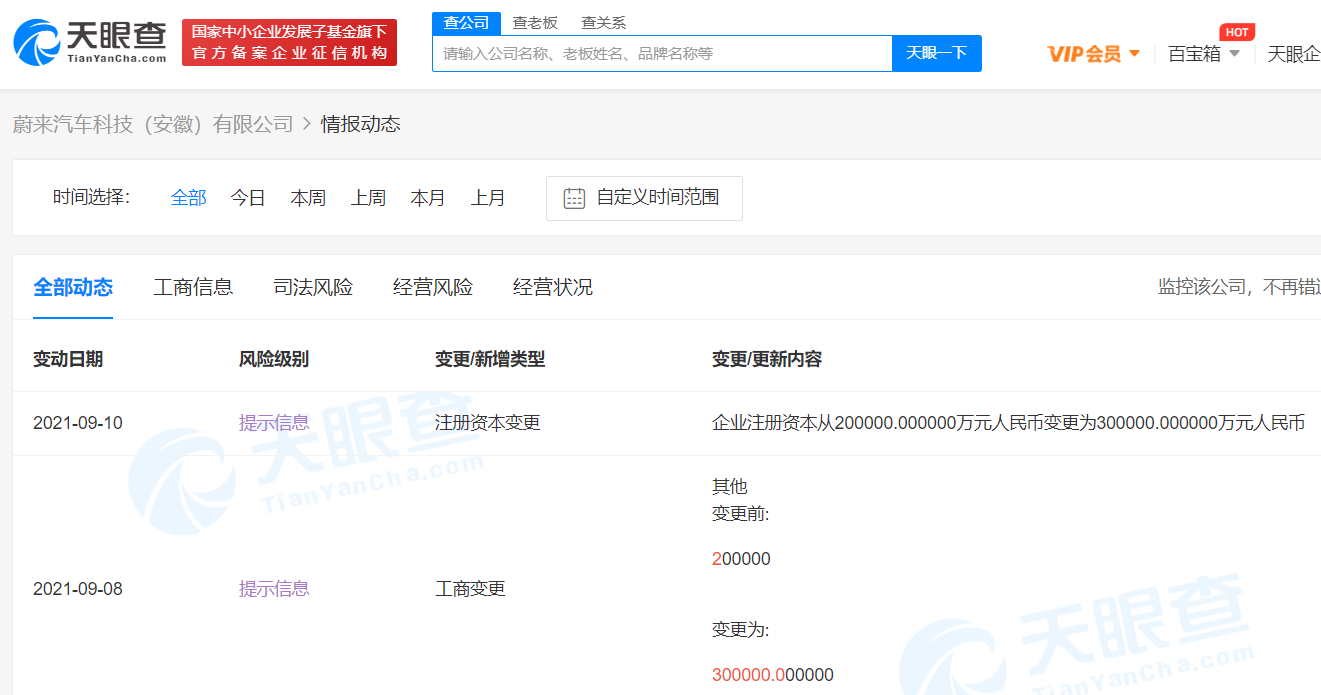Filter time by 本周
1321x695 pixels.
point(308,198)
